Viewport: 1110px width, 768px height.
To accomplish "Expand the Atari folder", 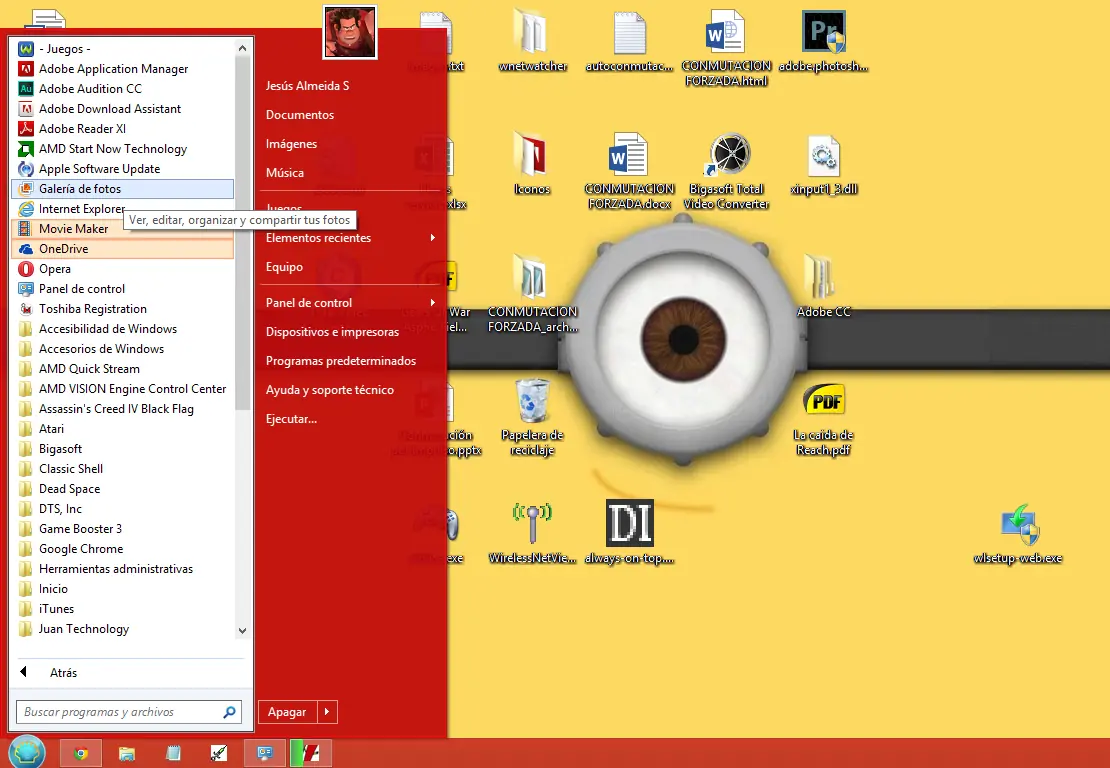I will 122,429.
